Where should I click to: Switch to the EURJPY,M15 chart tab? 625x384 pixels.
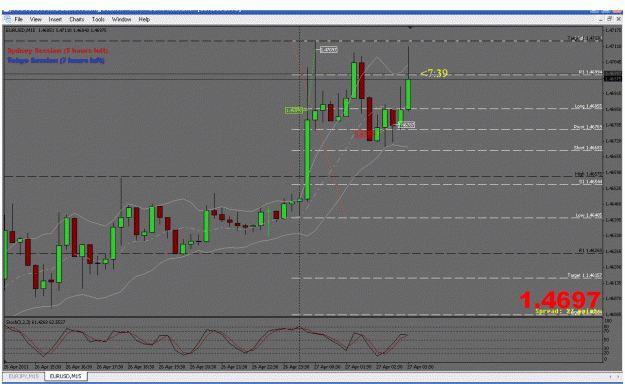tap(24, 376)
